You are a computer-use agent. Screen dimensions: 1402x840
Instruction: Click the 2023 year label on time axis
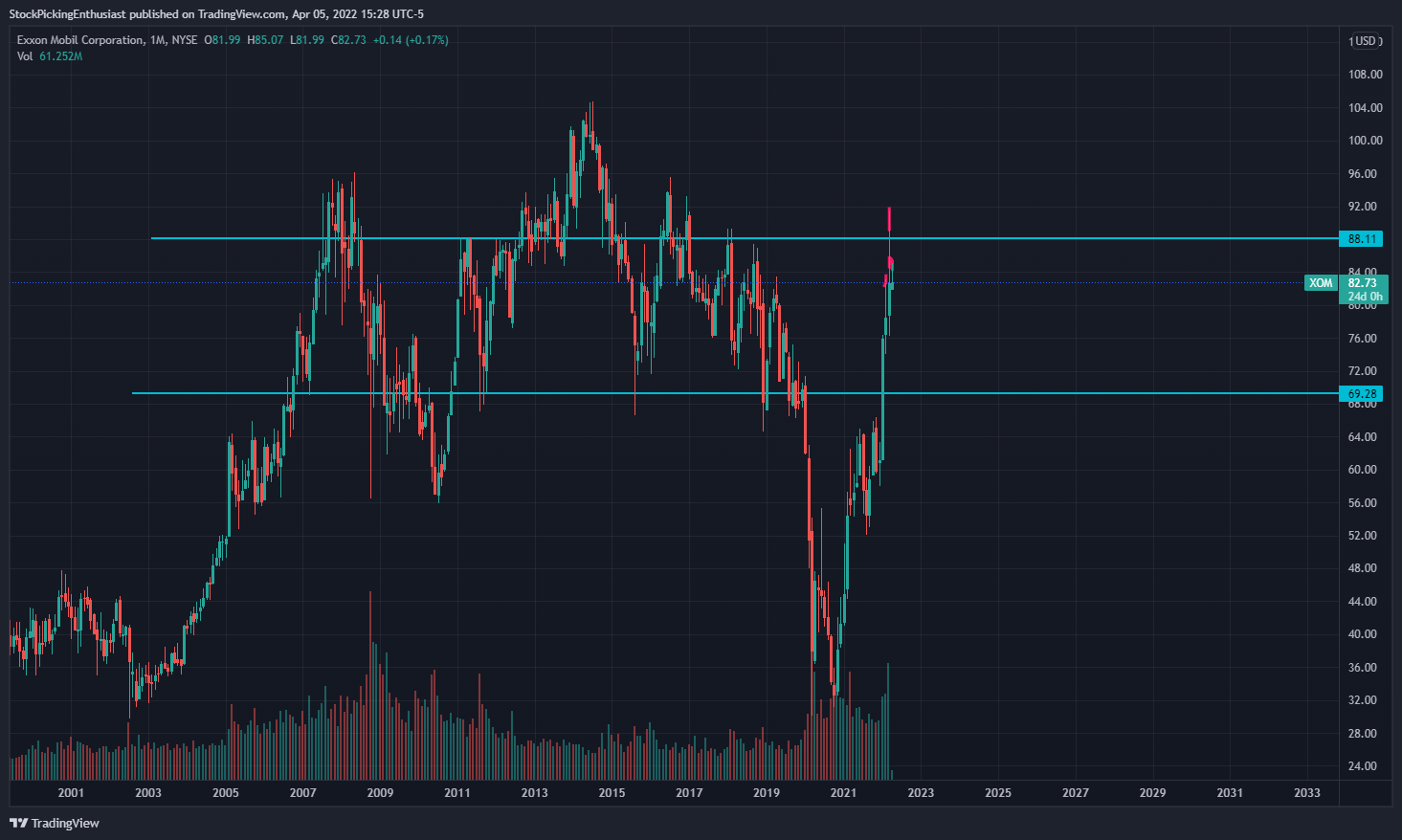pyautogui.click(x=921, y=793)
